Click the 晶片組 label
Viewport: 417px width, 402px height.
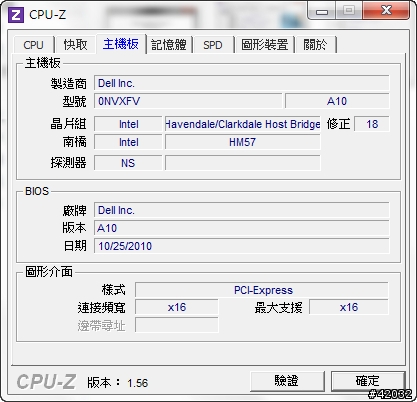coord(69,124)
